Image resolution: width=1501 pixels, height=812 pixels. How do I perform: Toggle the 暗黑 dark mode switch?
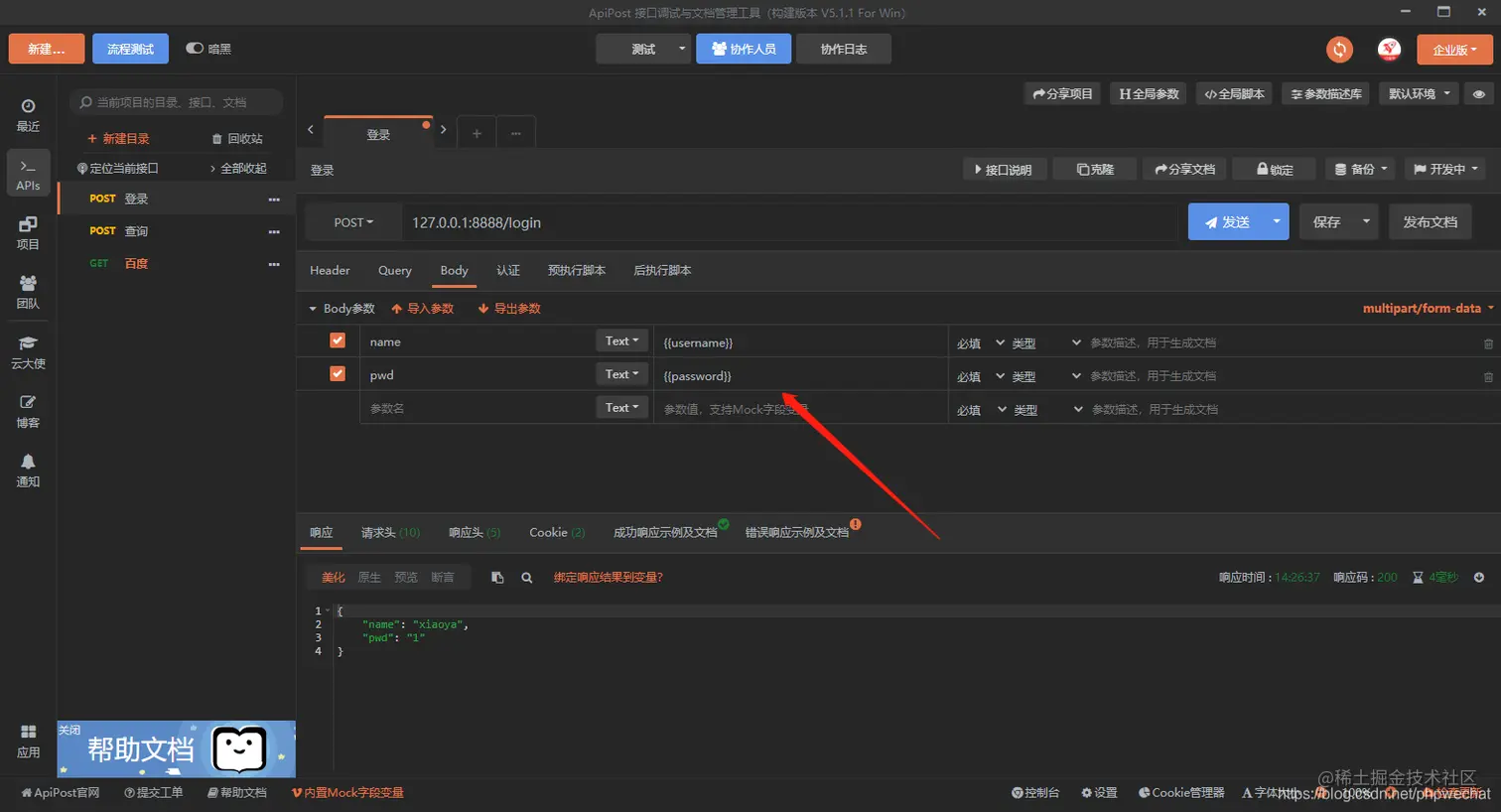[x=195, y=49]
